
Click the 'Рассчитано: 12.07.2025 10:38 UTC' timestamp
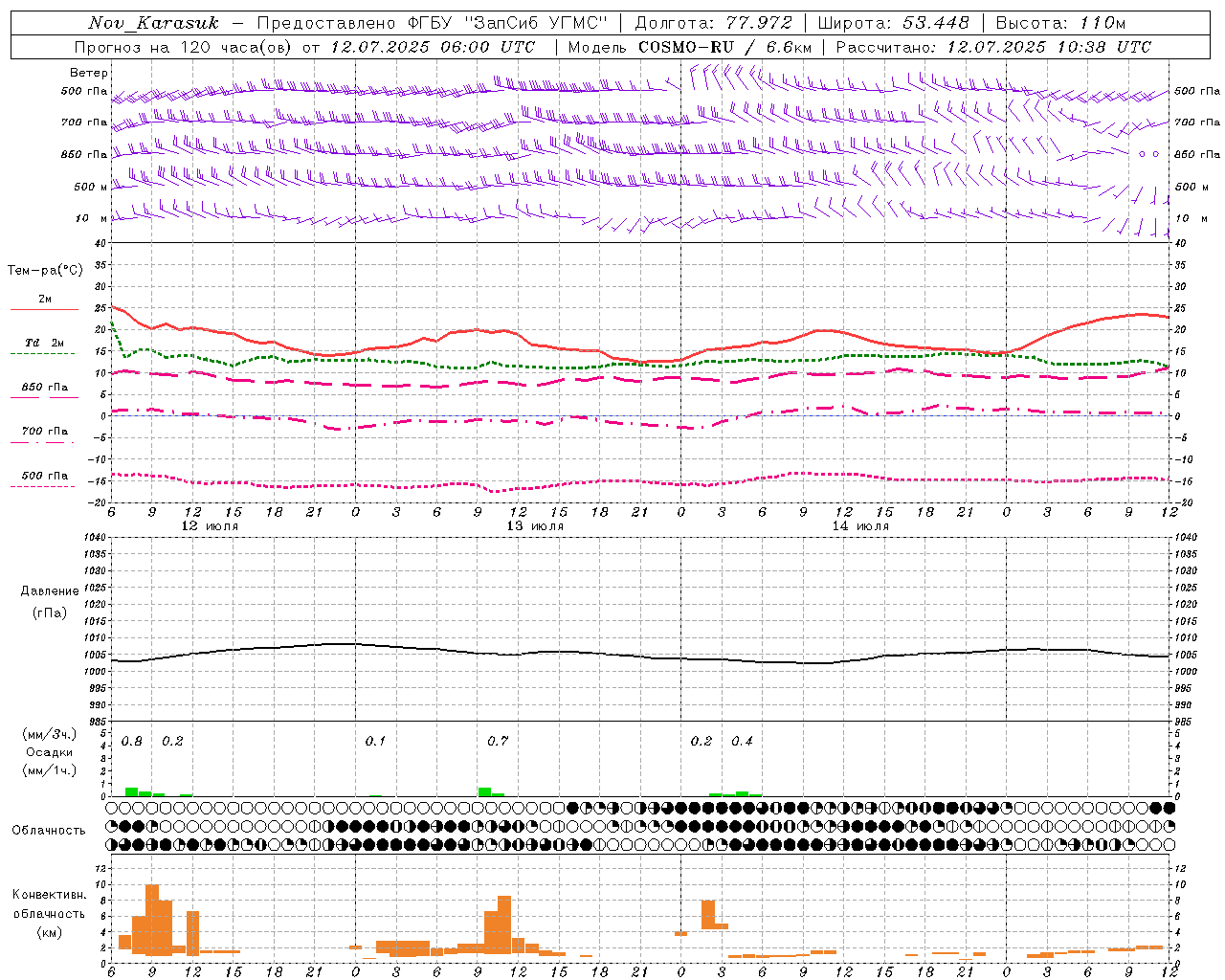click(x=993, y=47)
